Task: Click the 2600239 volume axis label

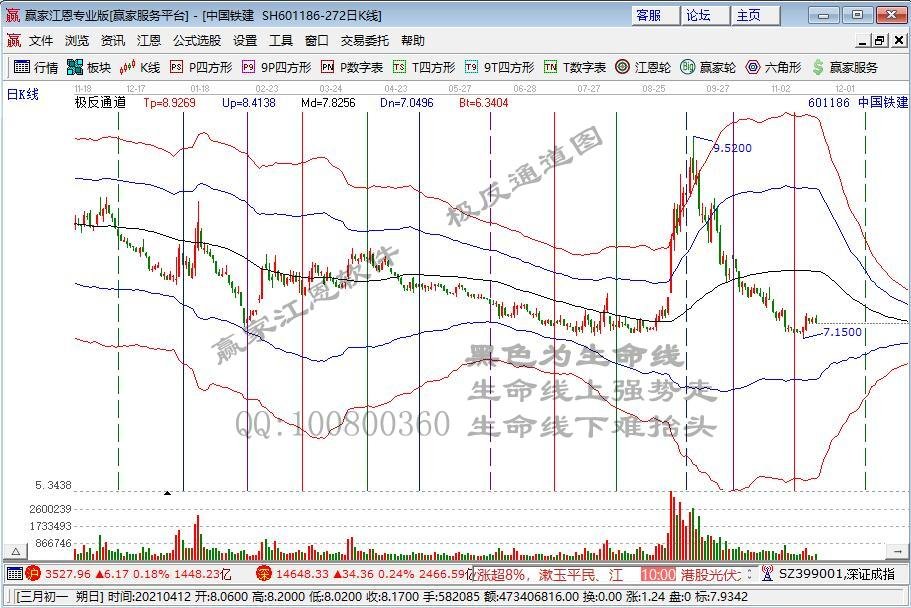Action: point(51,509)
